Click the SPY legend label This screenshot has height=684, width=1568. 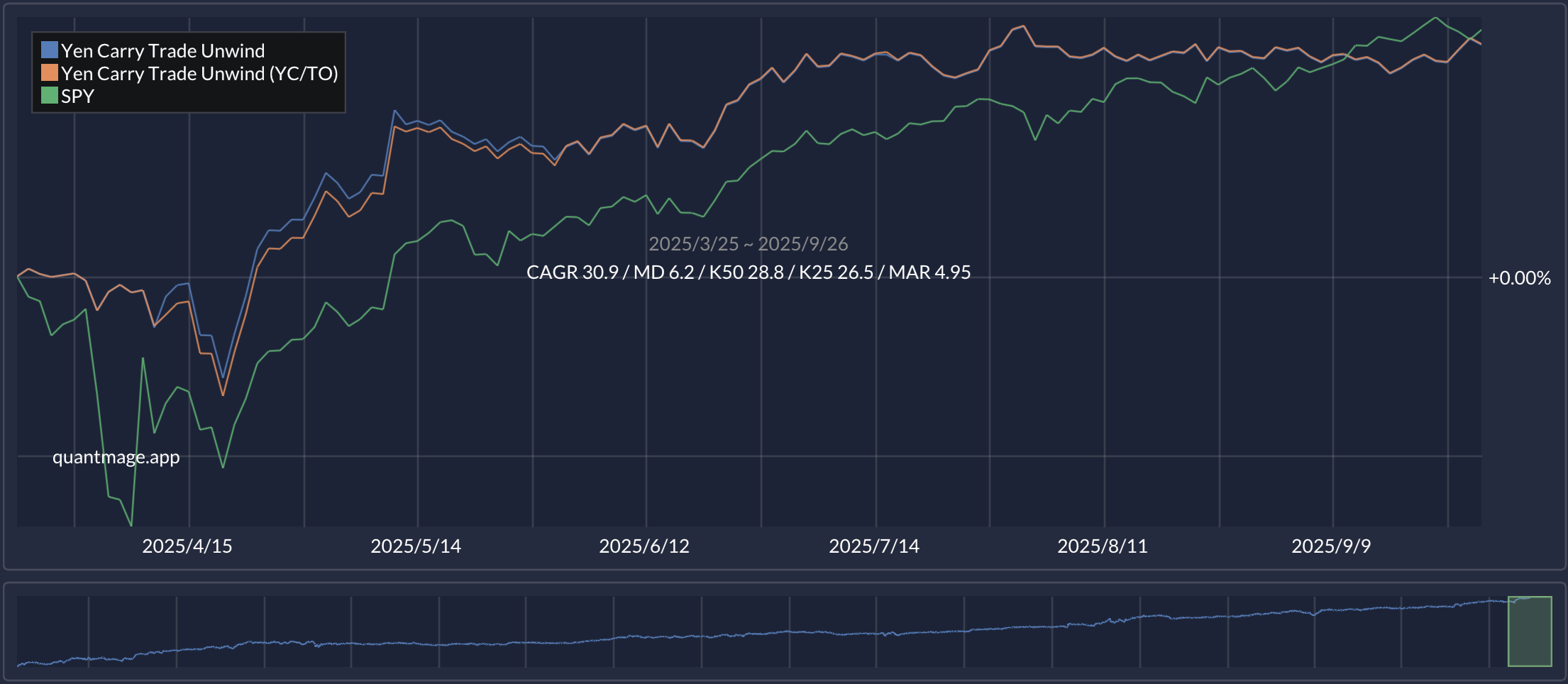[x=77, y=96]
